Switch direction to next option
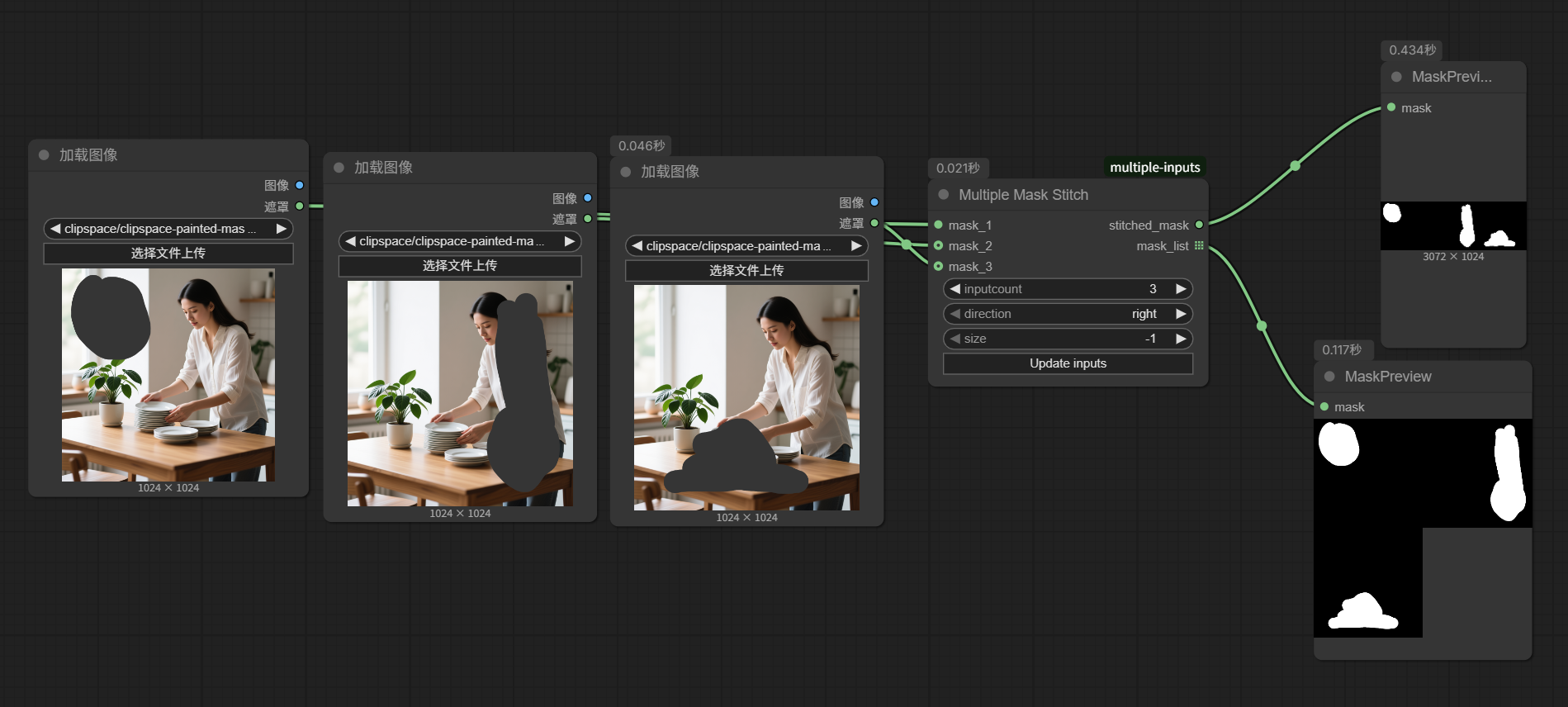 point(1181,314)
